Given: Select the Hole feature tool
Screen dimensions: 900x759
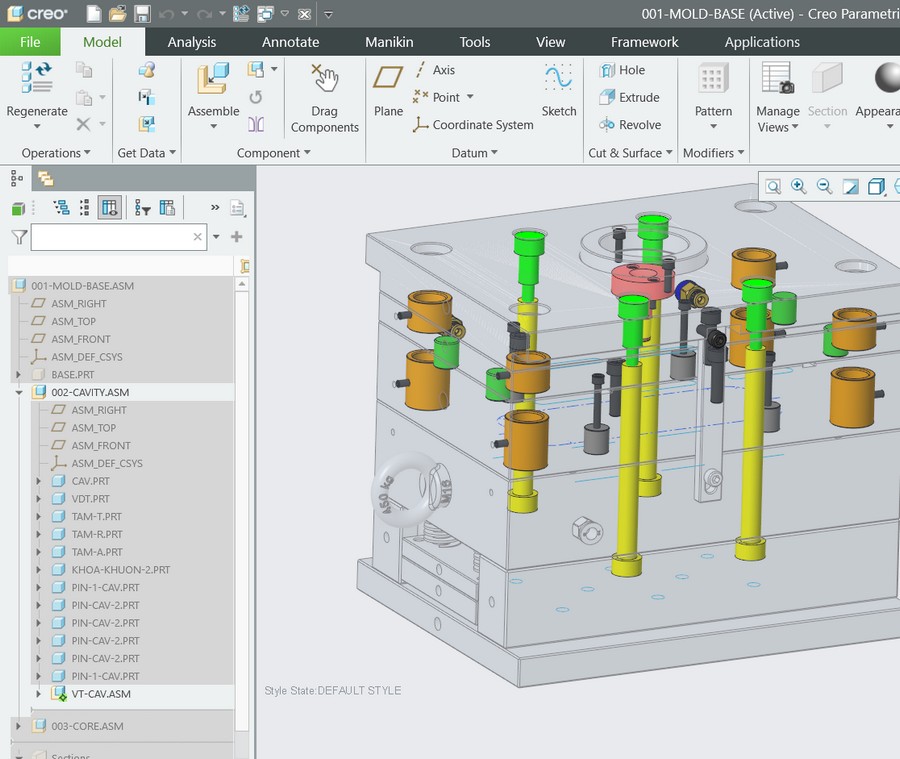Looking at the screenshot, I should point(622,70).
